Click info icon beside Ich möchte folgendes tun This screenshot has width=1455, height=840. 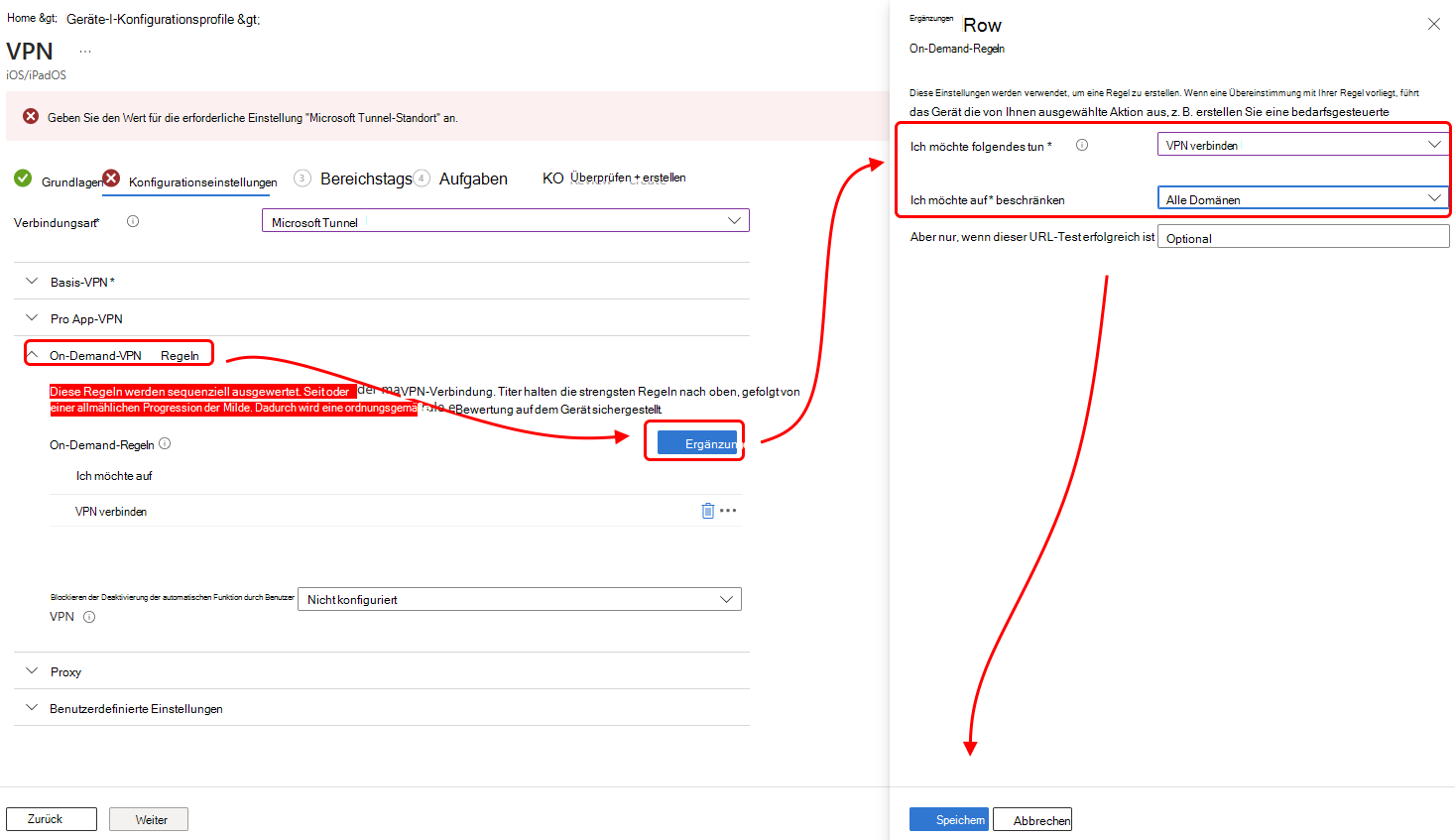(1082, 145)
